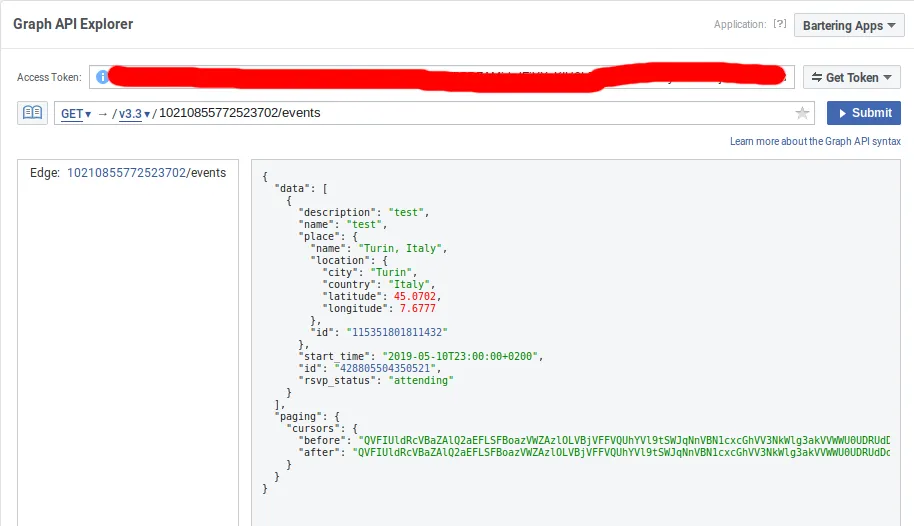Click the "data" key in response
This screenshot has height=526, width=914.
click(292, 188)
